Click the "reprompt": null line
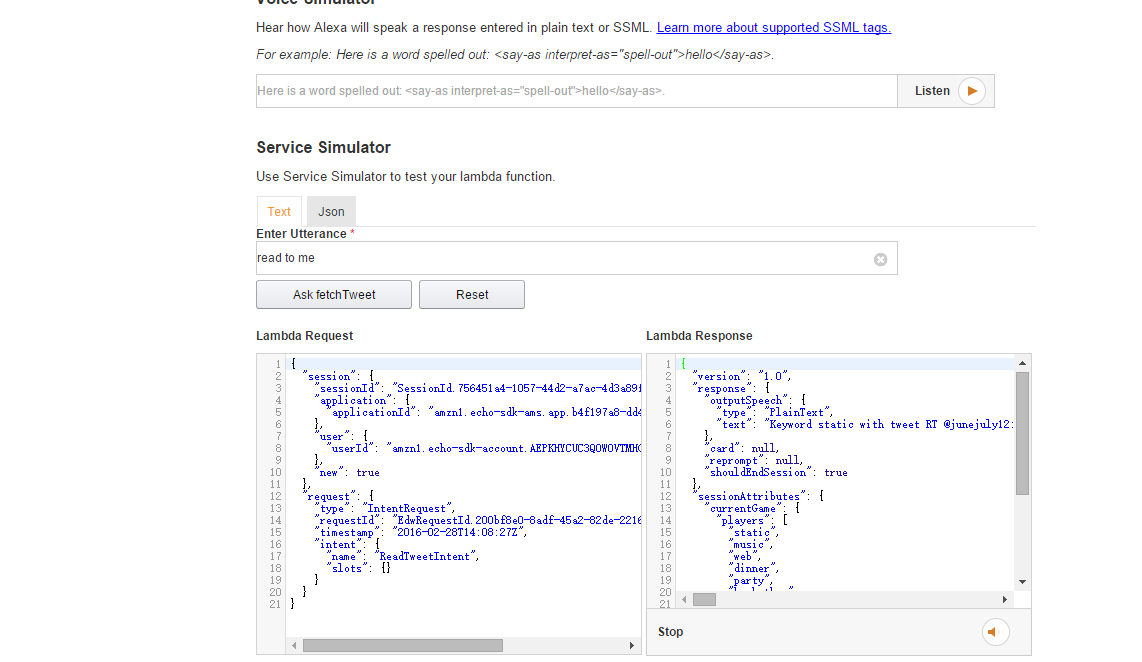The image size is (1142, 662). click(x=754, y=460)
